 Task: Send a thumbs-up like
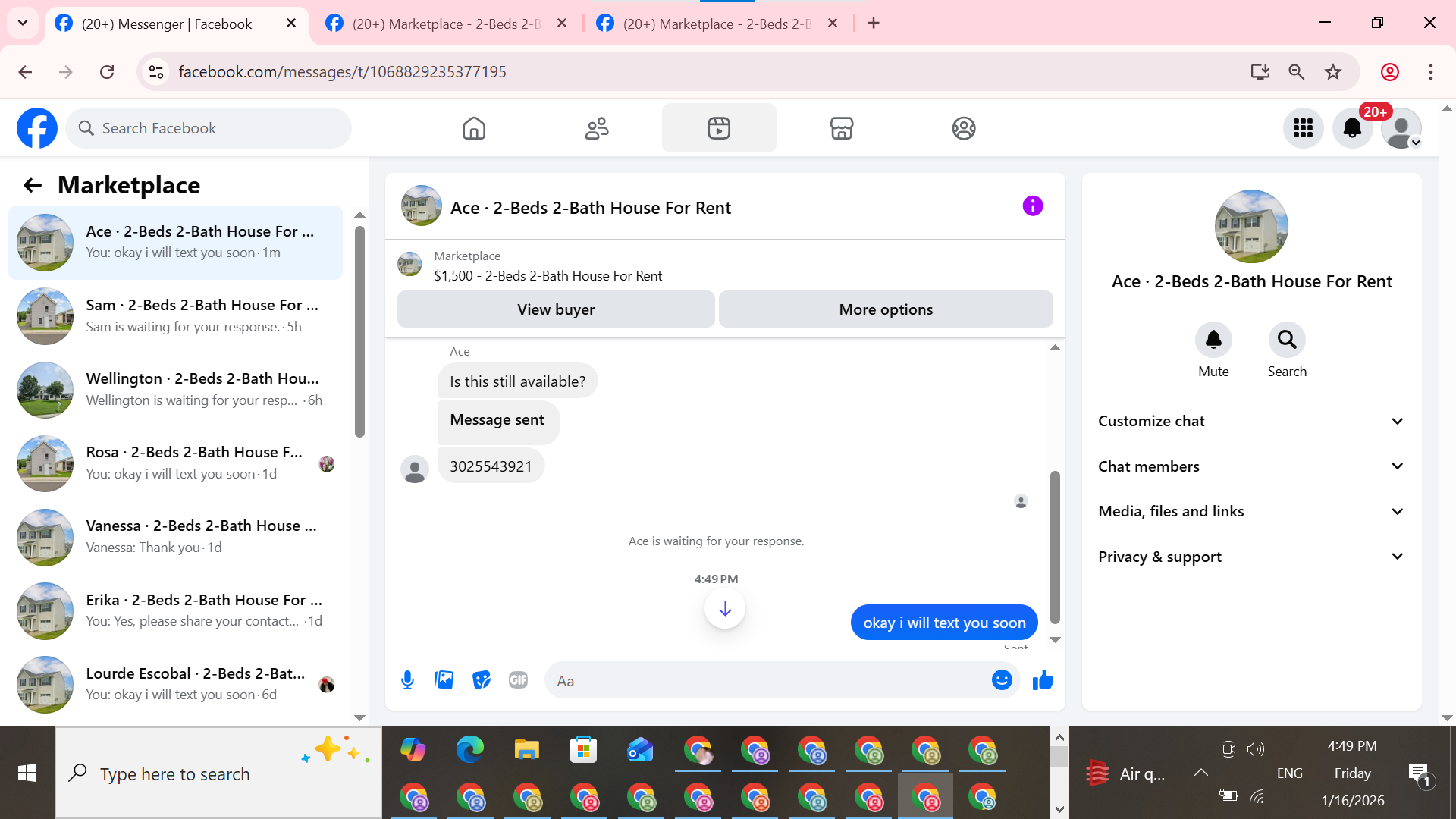[1043, 680]
